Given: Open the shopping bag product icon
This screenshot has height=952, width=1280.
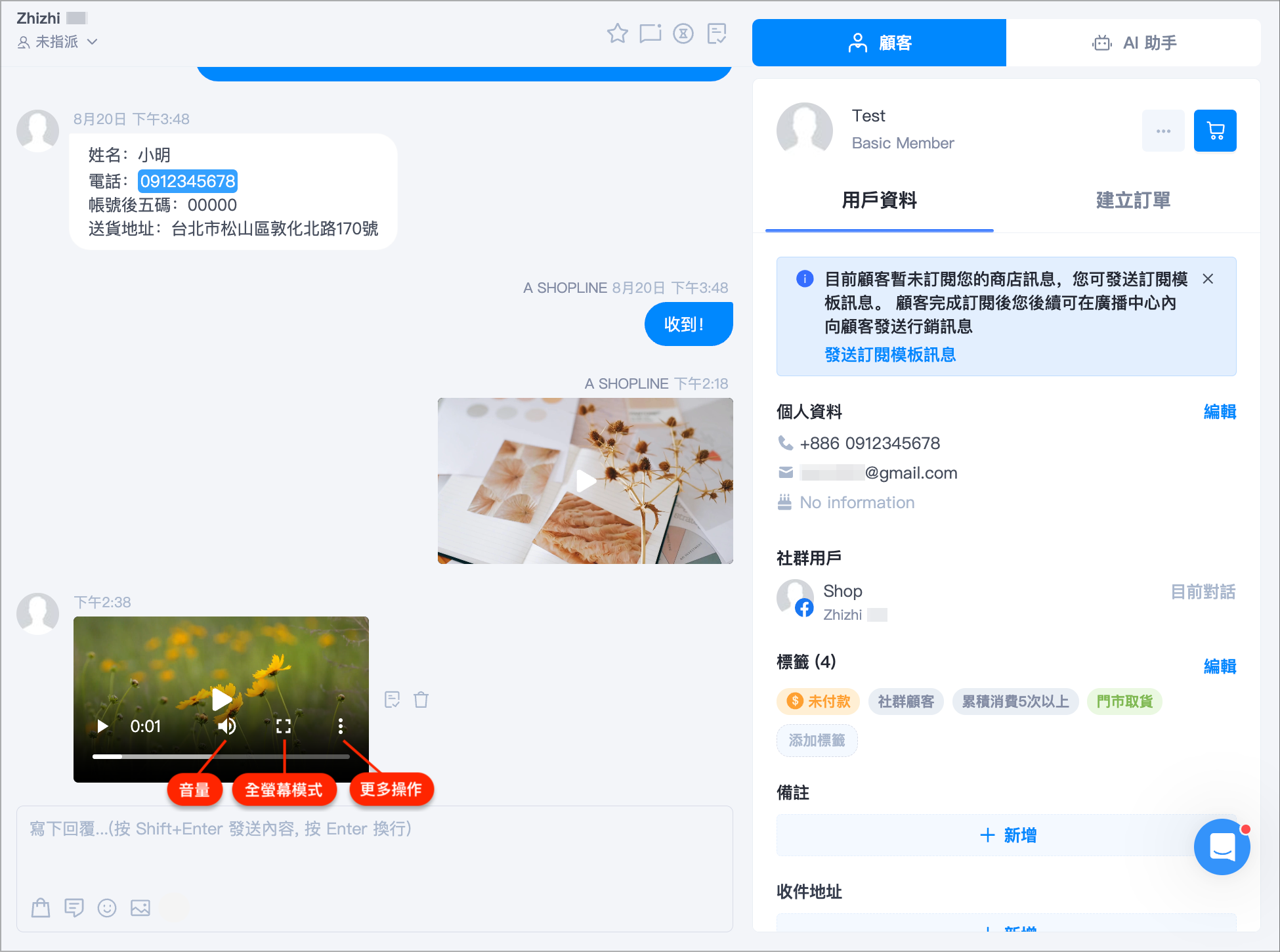Looking at the screenshot, I should 41,908.
